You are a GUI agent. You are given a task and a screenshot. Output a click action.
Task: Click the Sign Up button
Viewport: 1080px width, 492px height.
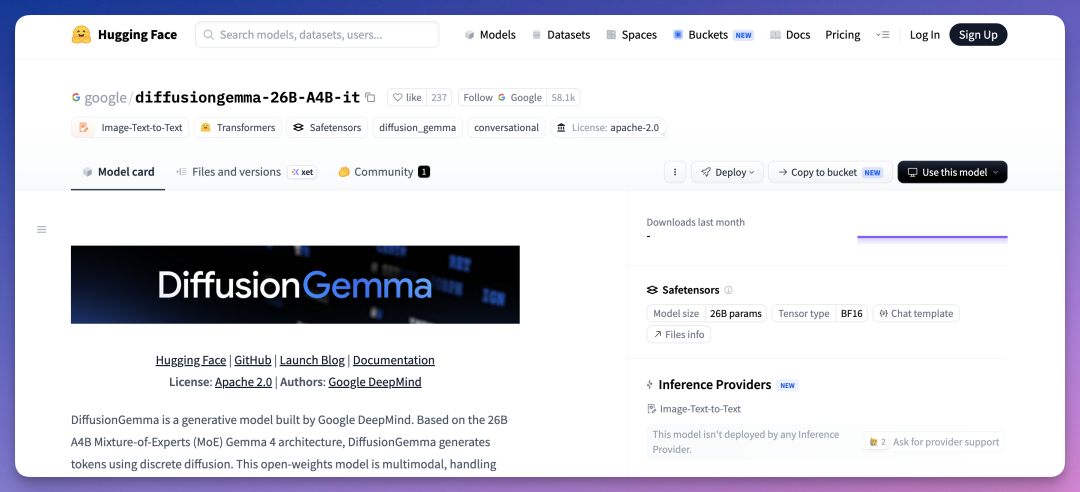click(x=978, y=34)
